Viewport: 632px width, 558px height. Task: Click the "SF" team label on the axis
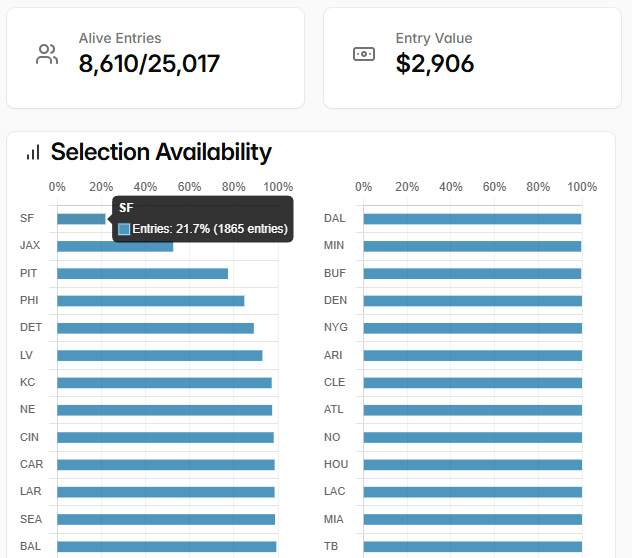click(27, 219)
